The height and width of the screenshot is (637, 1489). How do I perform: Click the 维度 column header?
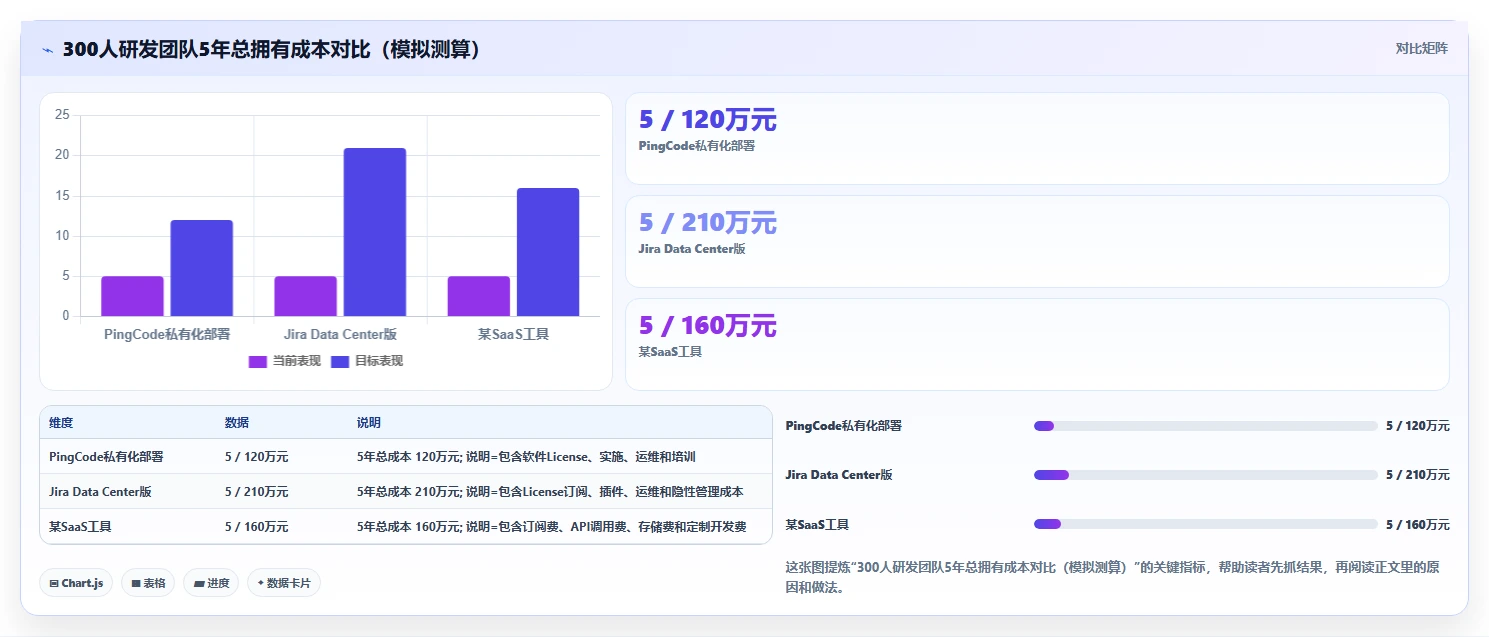tap(61, 423)
